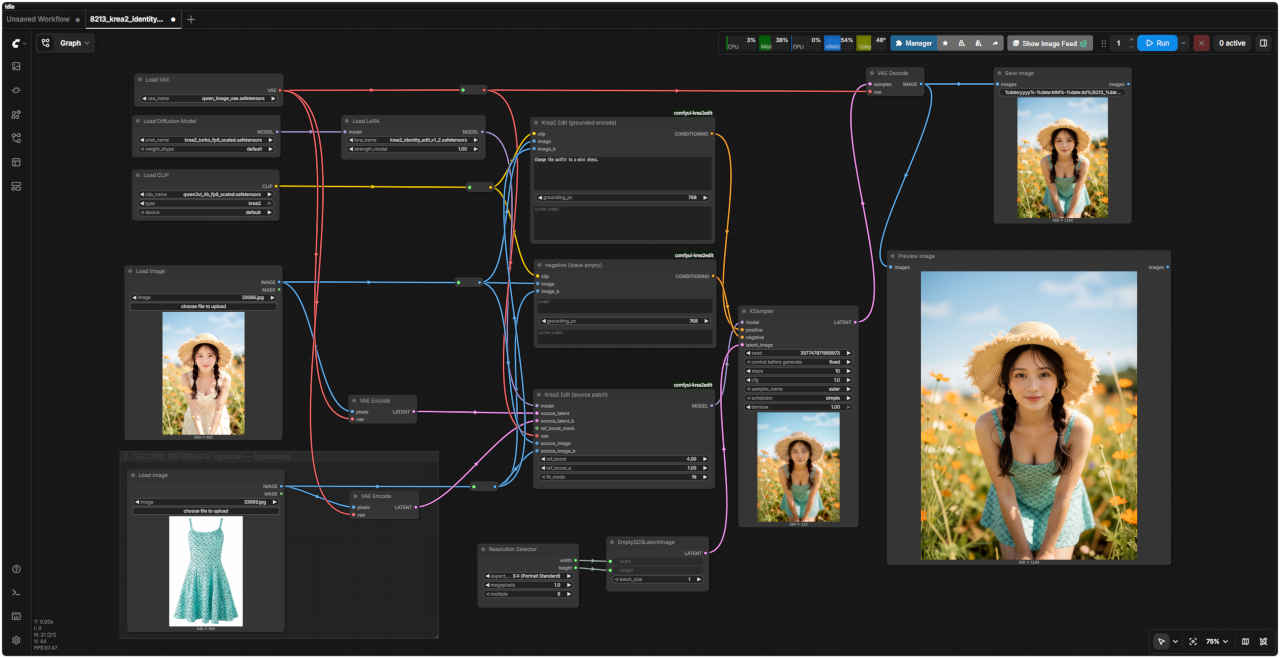
Task: Toggle the minimap icon
Action: [1245, 641]
